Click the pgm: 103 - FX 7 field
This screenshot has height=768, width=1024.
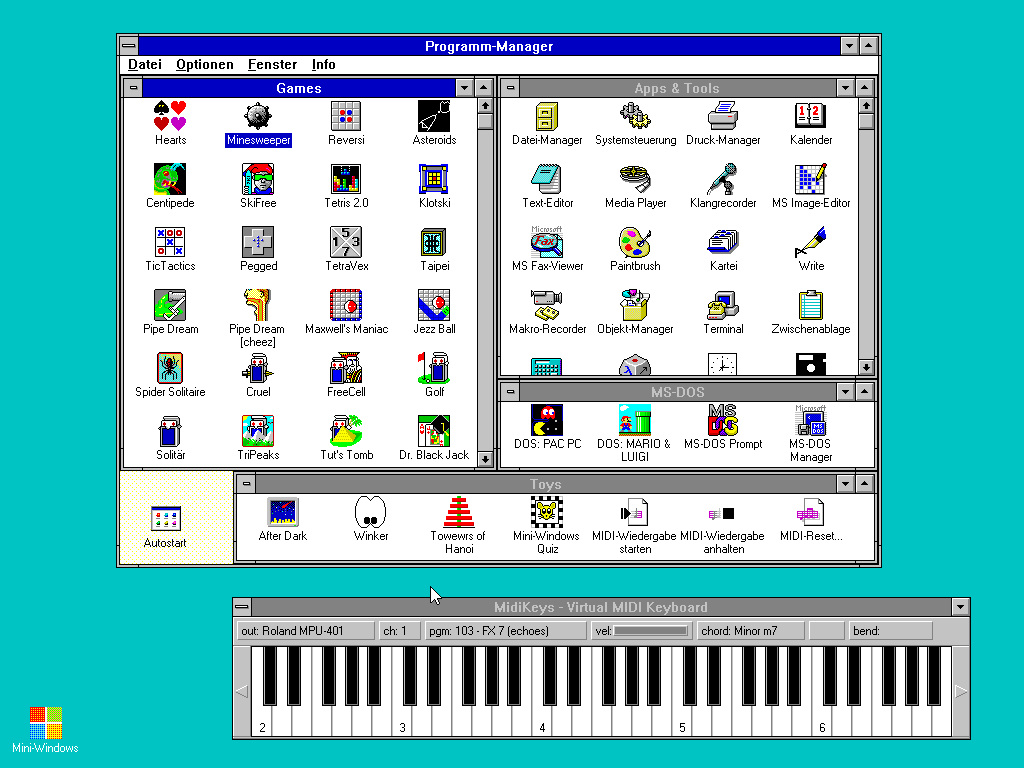505,631
